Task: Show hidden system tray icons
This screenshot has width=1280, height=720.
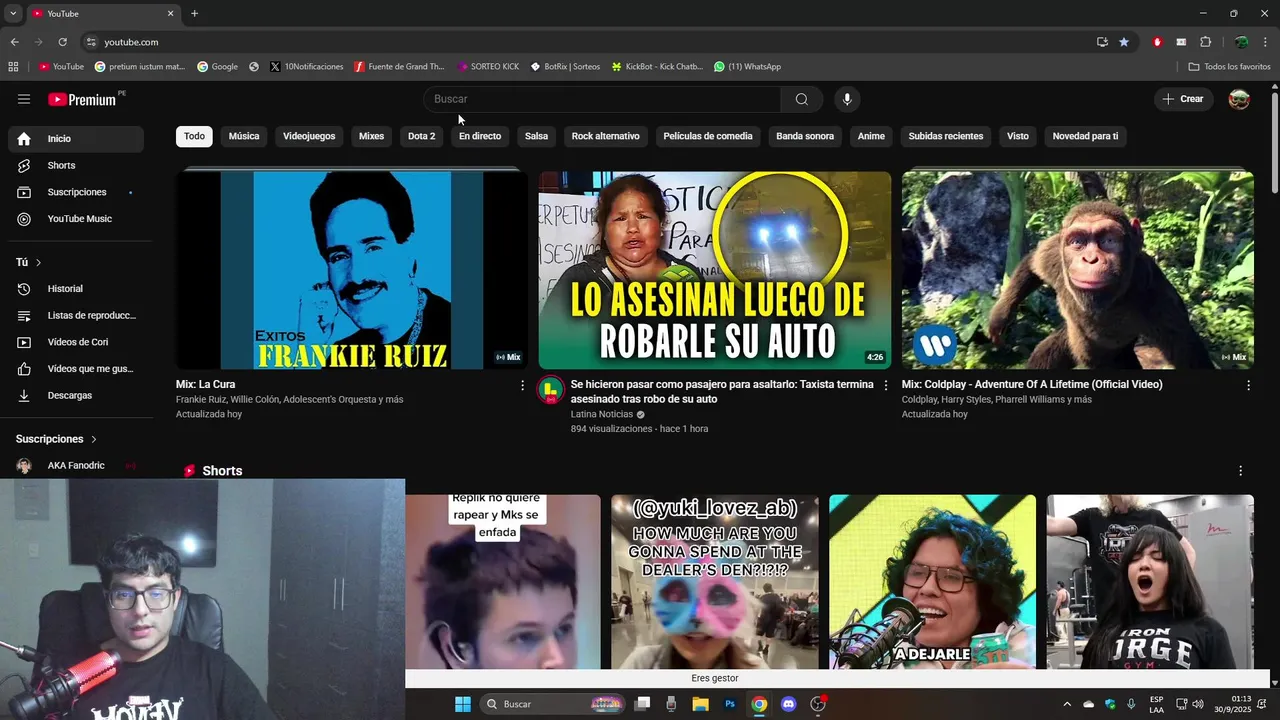Action: click(x=1066, y=704)
